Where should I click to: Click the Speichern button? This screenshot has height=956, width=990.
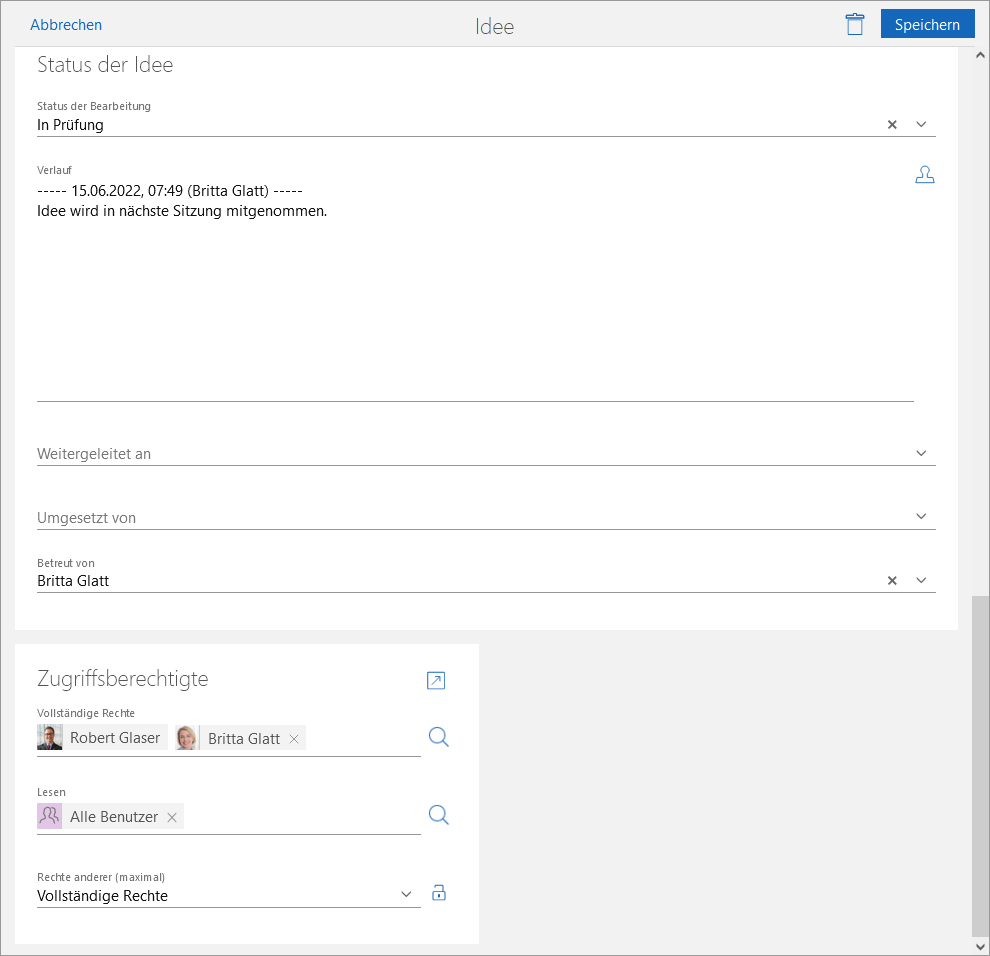pyautogui.click(x=927, y=25)
